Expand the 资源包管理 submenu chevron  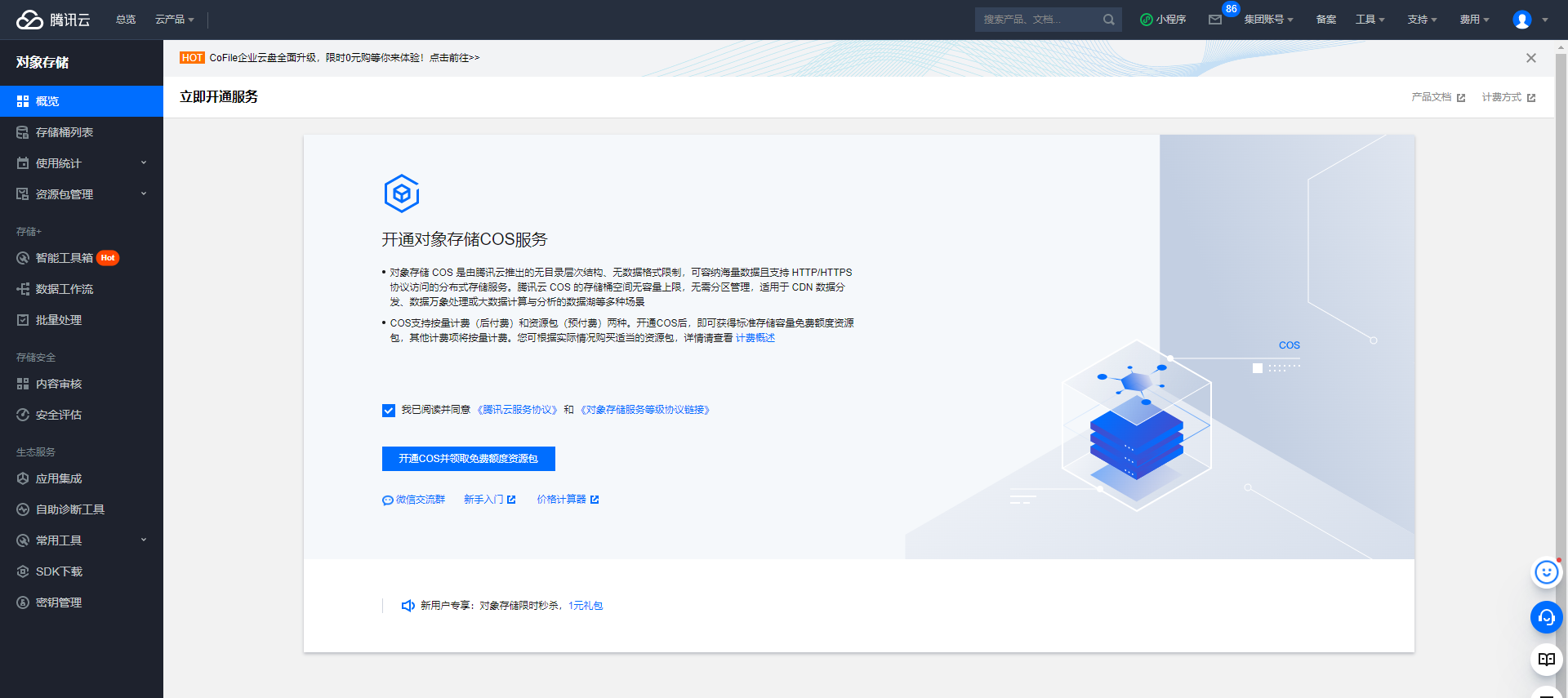click(x=144, y=194)
